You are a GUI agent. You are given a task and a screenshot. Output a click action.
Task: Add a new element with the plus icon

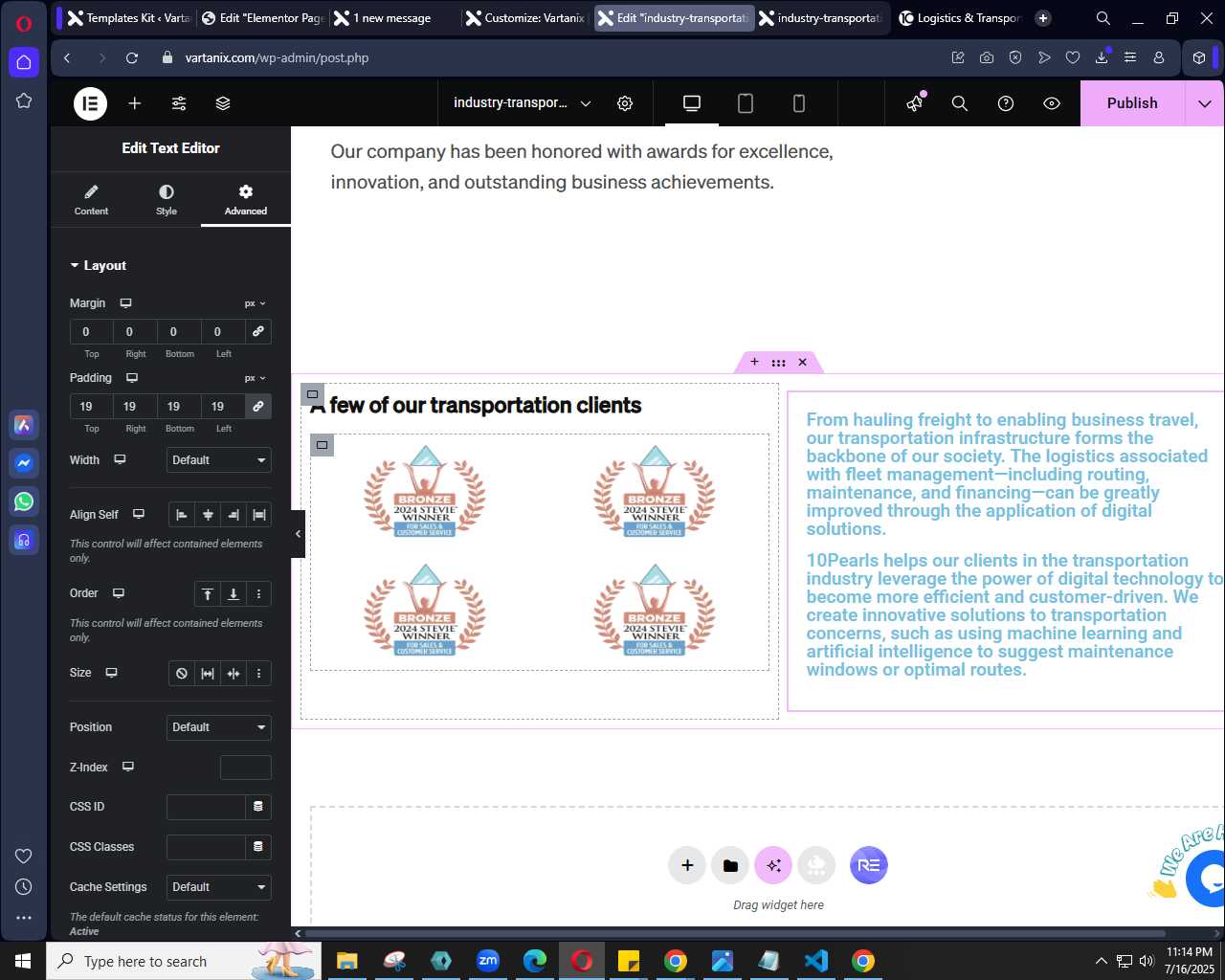135,103
